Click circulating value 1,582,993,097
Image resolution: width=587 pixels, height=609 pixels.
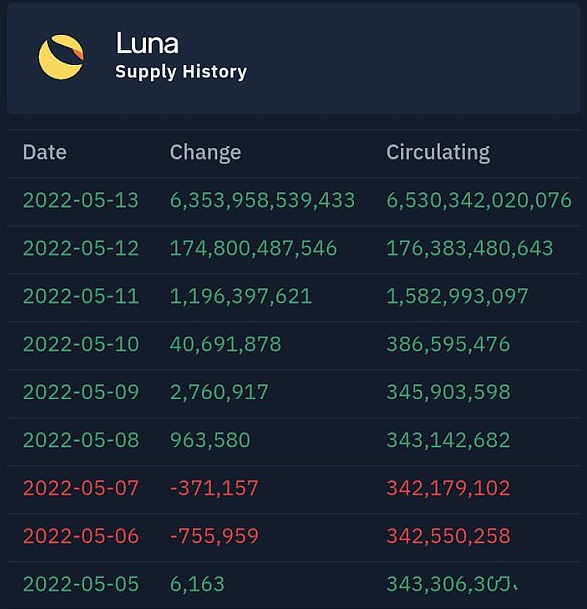coord(457,297)
